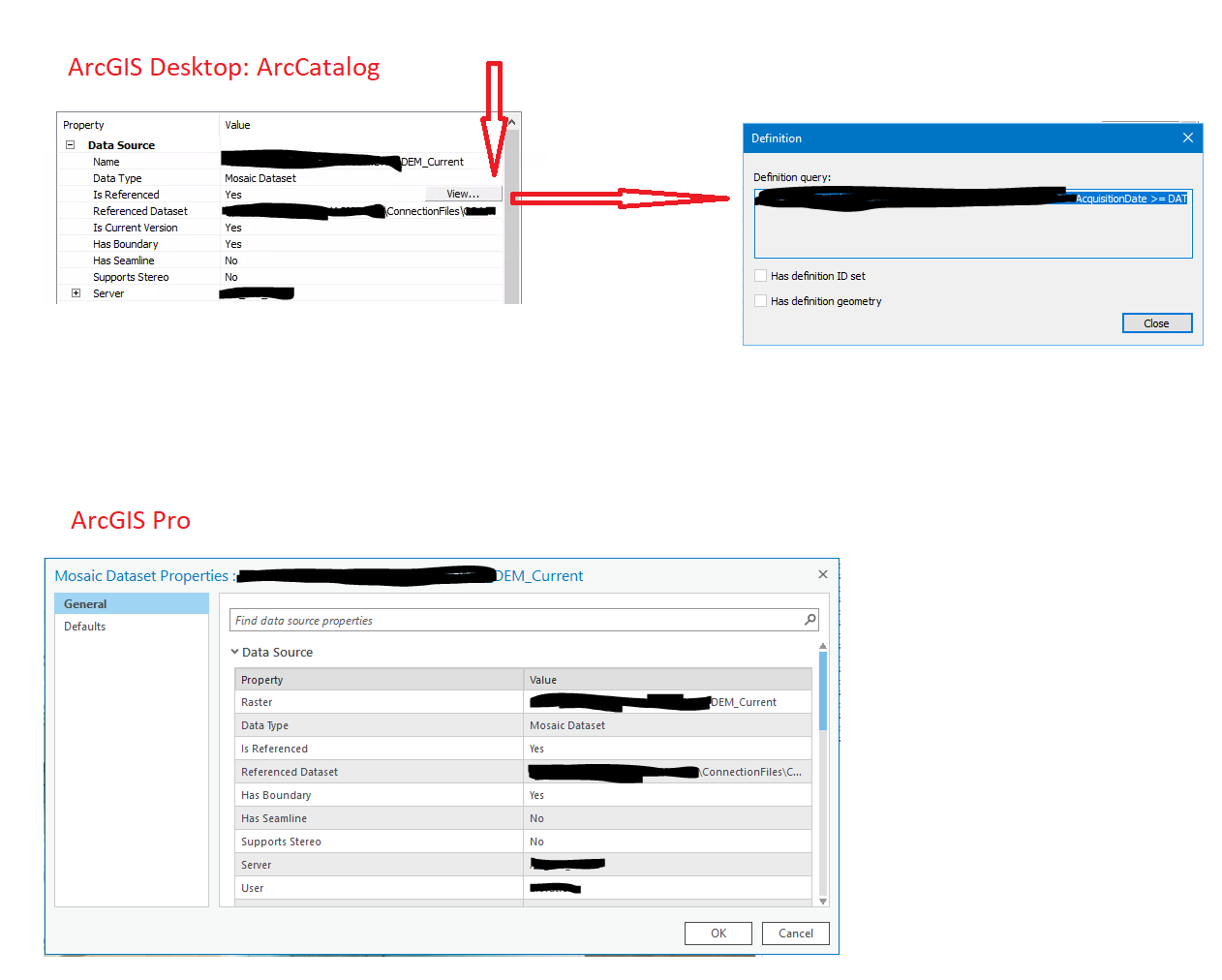Select the Has Seamline row in ArcGIS Pro
The image size is (1222, 980).
[523, 818]
